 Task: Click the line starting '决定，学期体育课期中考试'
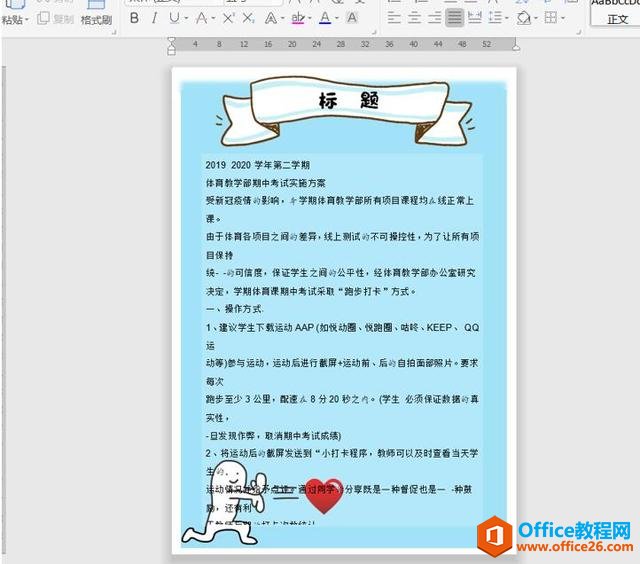[310, 291]
